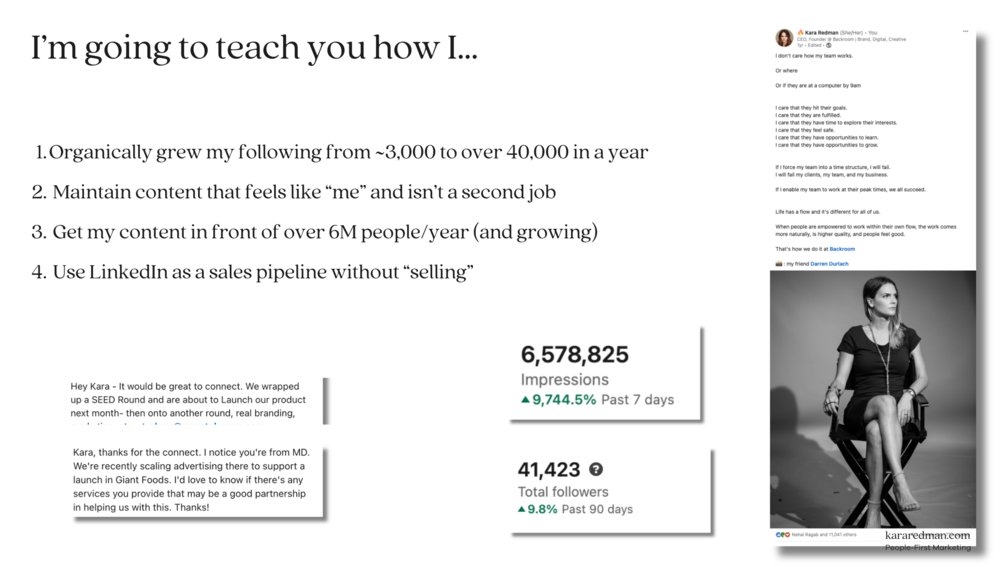Viewport: 1005px width, 567px height.
Task: Click the globe visibility icon under the post author
Action: coord(829,45)
